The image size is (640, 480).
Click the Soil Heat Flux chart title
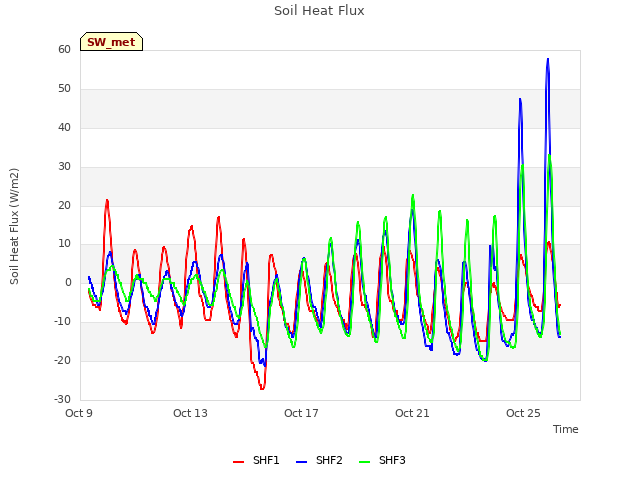(319, 11)
